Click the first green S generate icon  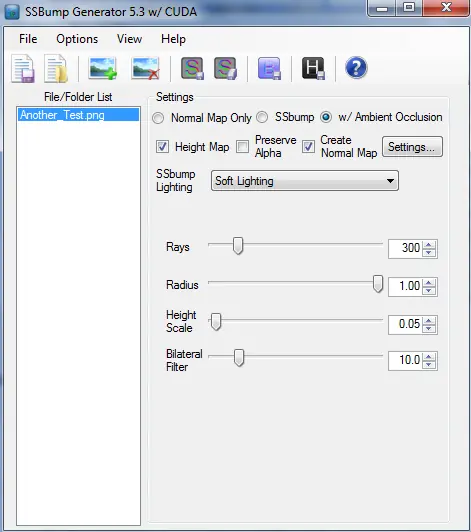coord(192,69)
